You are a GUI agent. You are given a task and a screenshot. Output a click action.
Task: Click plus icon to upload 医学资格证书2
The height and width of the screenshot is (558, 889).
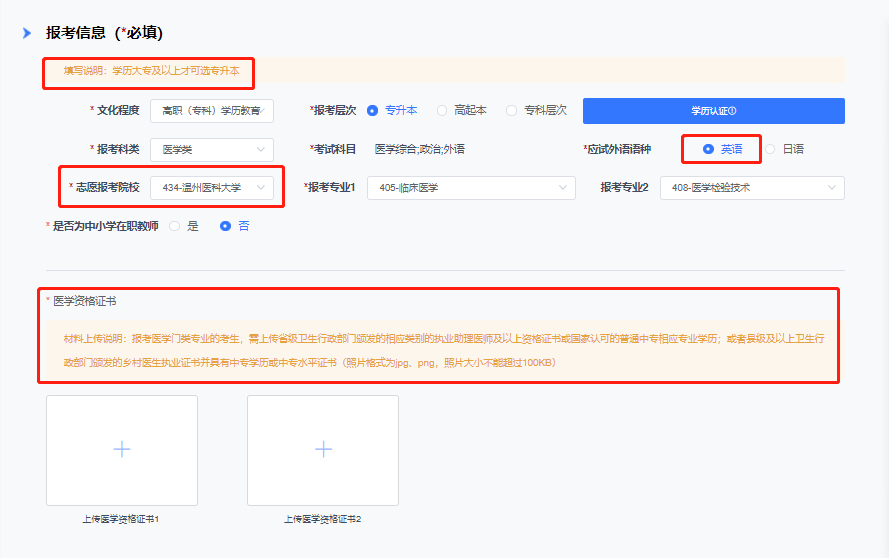[x=323, y=450]
